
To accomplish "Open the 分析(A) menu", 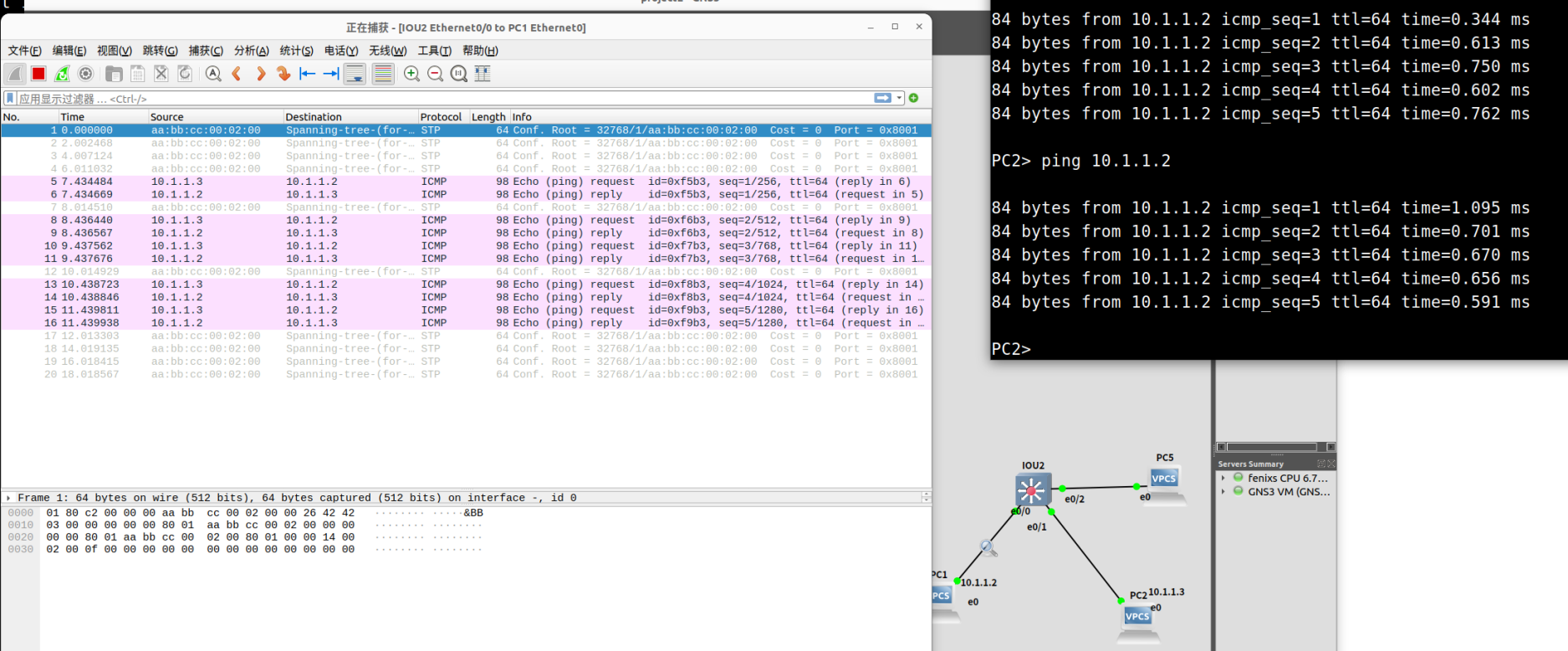I will (251, 50).
